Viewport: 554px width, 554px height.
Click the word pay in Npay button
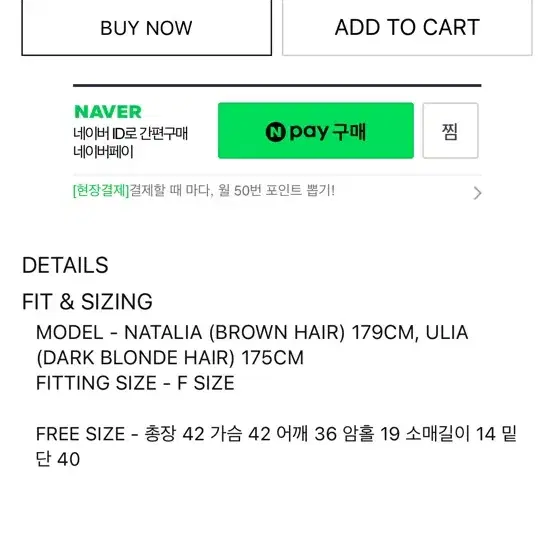coord(309,132)
